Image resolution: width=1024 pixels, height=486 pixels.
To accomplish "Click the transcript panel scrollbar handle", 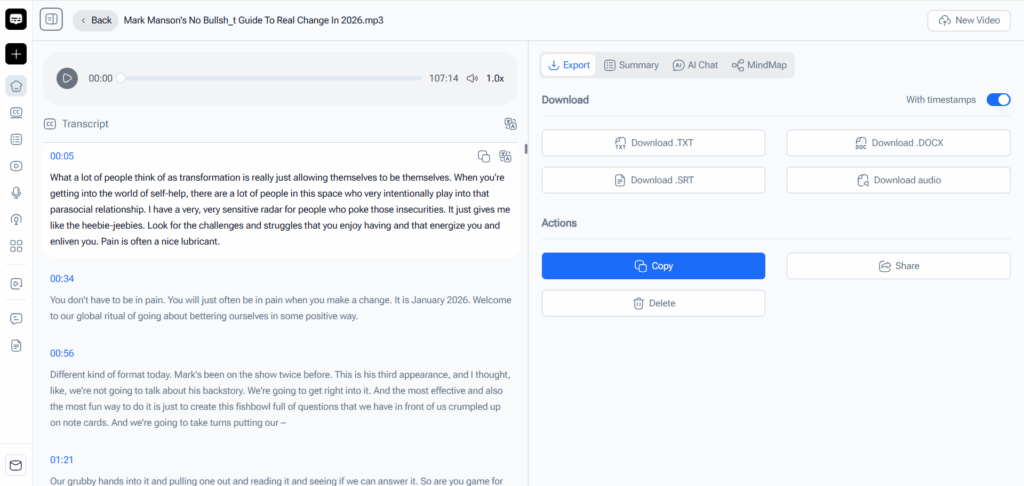I will [x=526, y=149].
